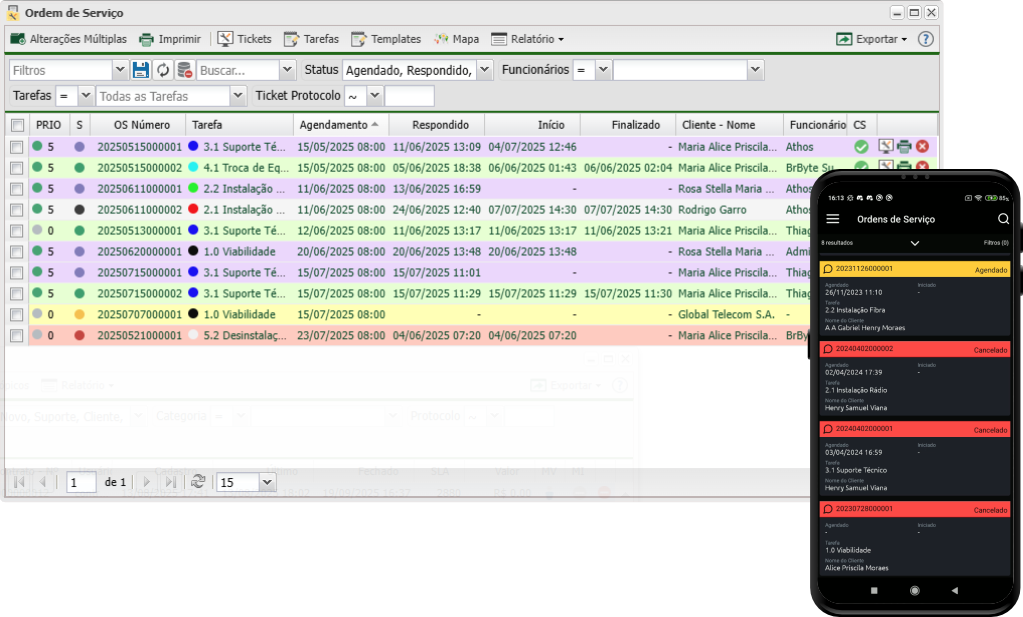The image size is (1023, 617).
Task: Open the page size dropdown showing 15
Action: pyautogui.click(x=266, y=482)
